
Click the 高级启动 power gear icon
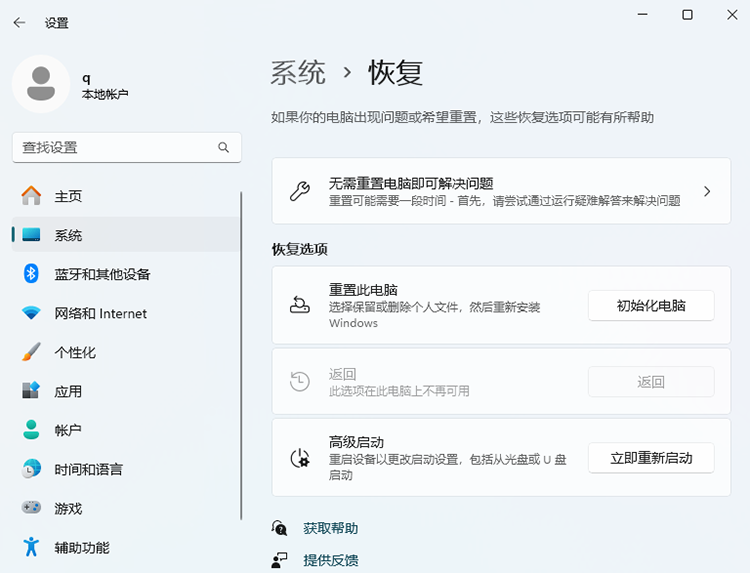click(300, 458)
